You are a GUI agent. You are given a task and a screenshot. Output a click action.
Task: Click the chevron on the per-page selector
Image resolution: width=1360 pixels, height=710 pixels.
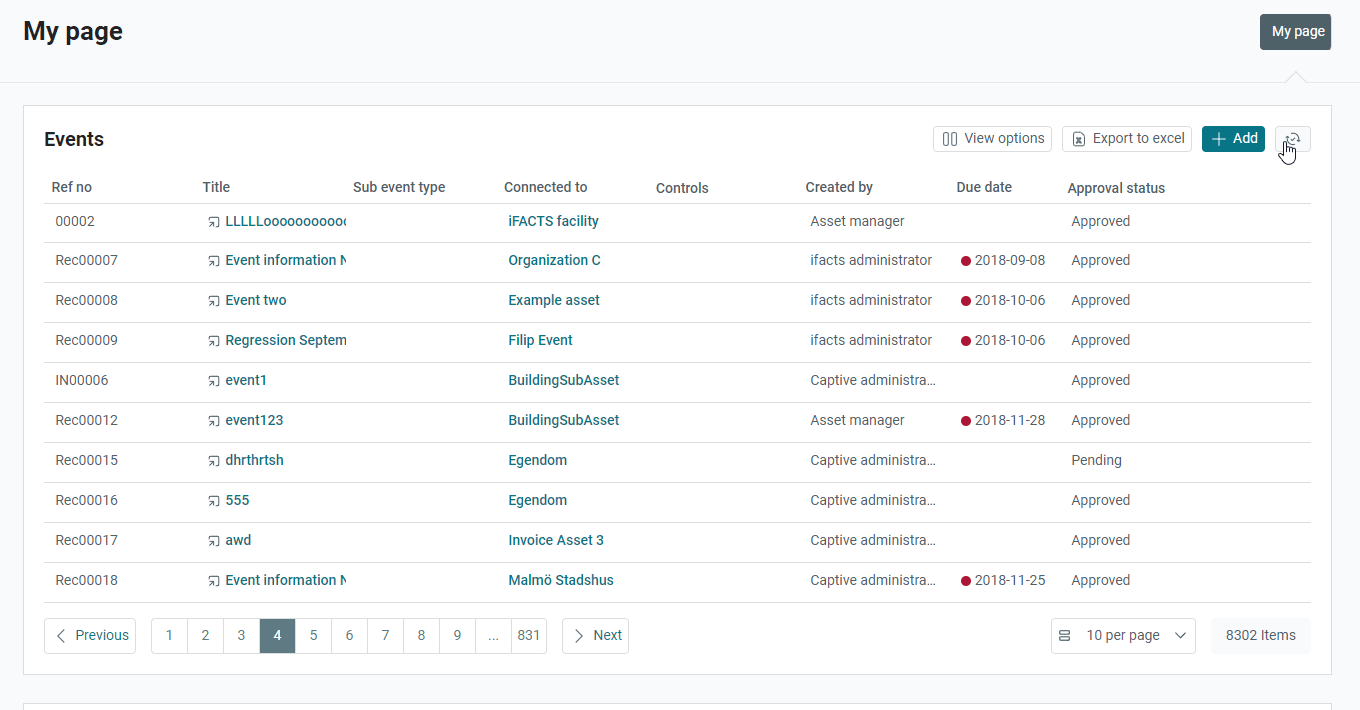point(1180,635)
